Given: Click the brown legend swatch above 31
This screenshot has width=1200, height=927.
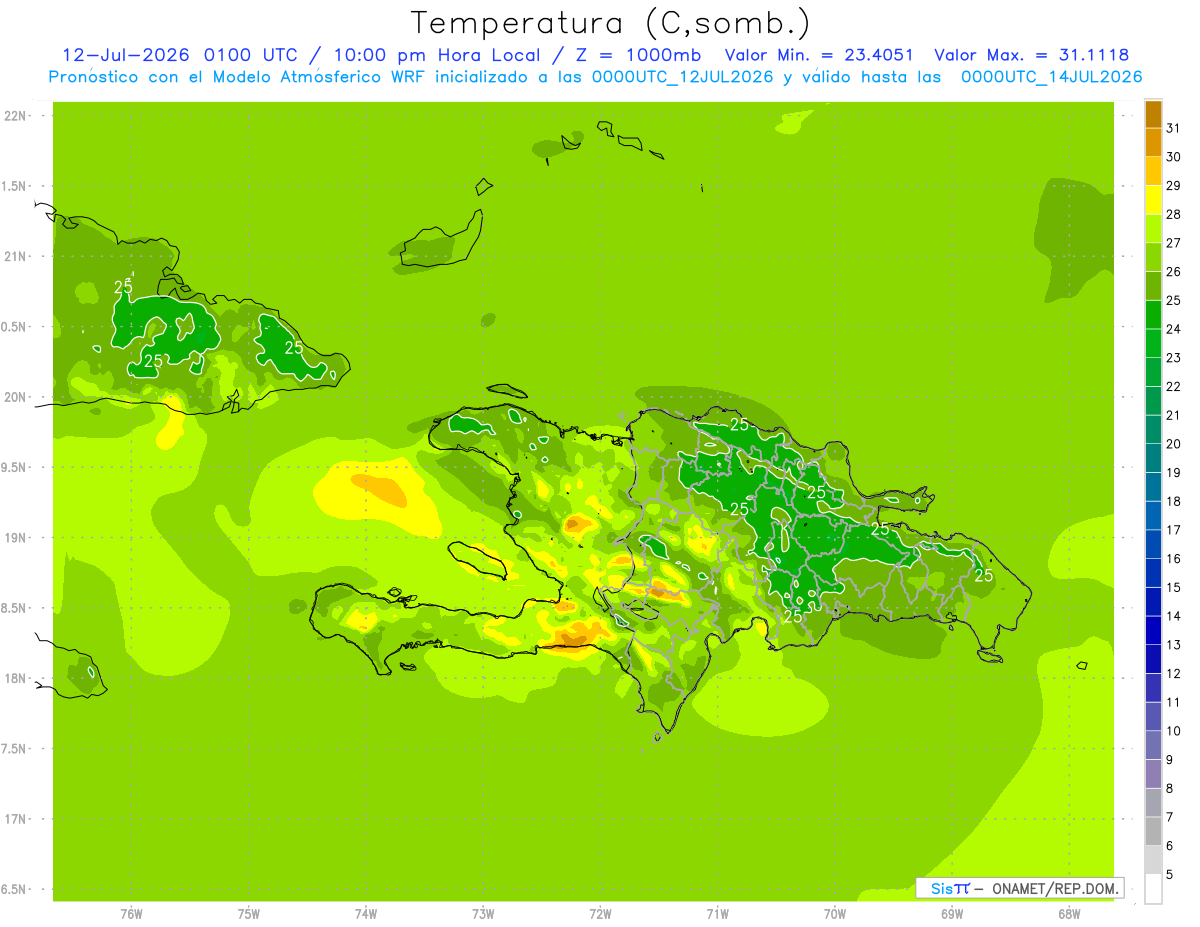Looking at the screenshot, I should click(x=1153, y=113).
